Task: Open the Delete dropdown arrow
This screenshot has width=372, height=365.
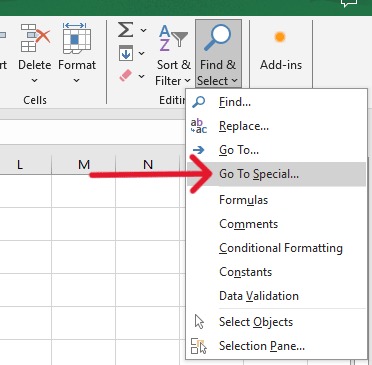Action: (34, 81)
